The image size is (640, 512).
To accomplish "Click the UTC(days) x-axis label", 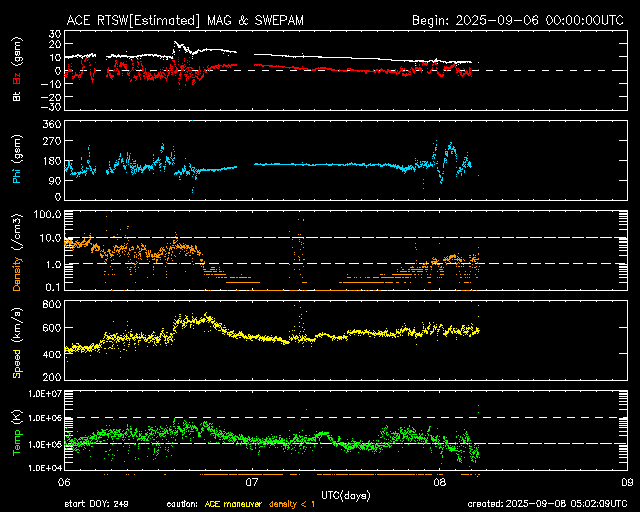I will (x=345, y=494).
